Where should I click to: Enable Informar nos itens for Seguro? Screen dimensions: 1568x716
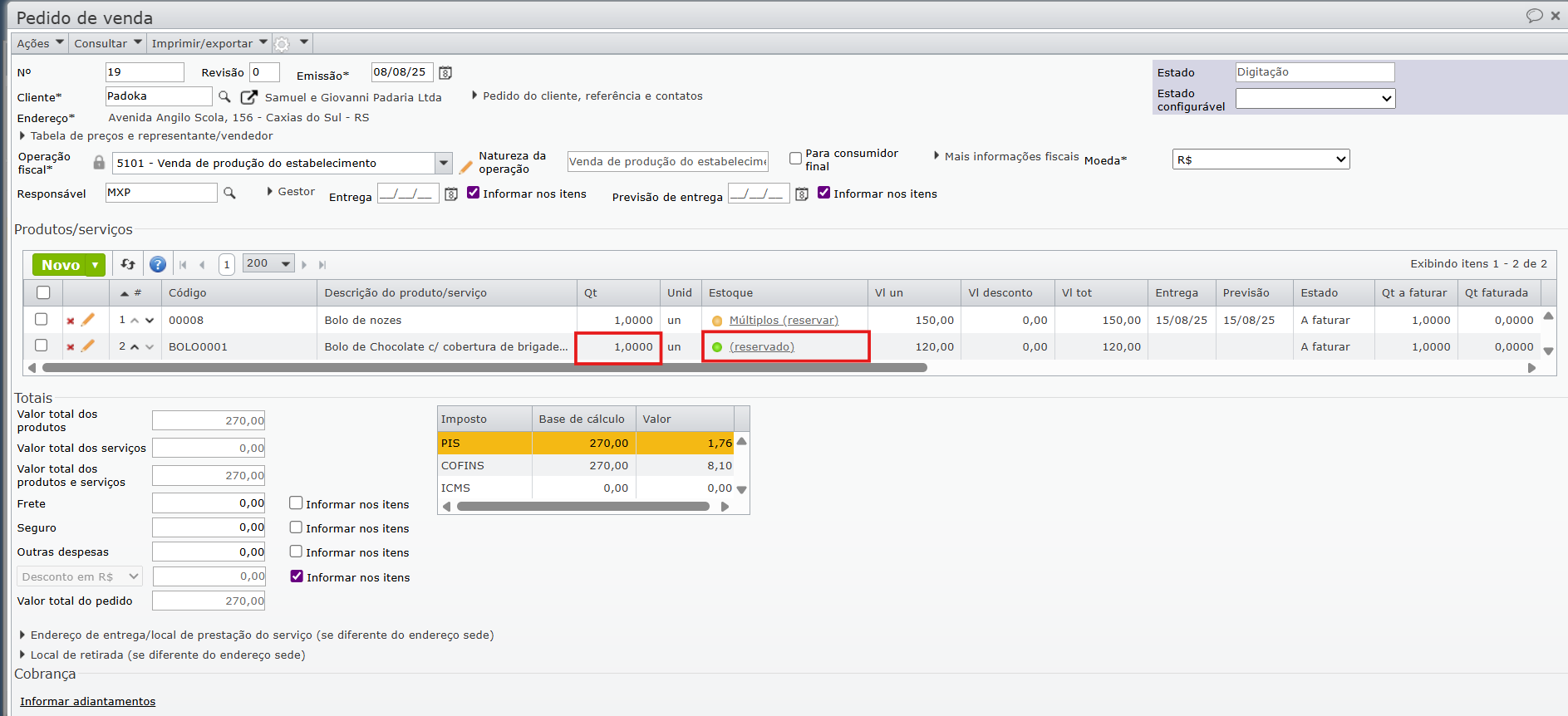coord(296,527)
